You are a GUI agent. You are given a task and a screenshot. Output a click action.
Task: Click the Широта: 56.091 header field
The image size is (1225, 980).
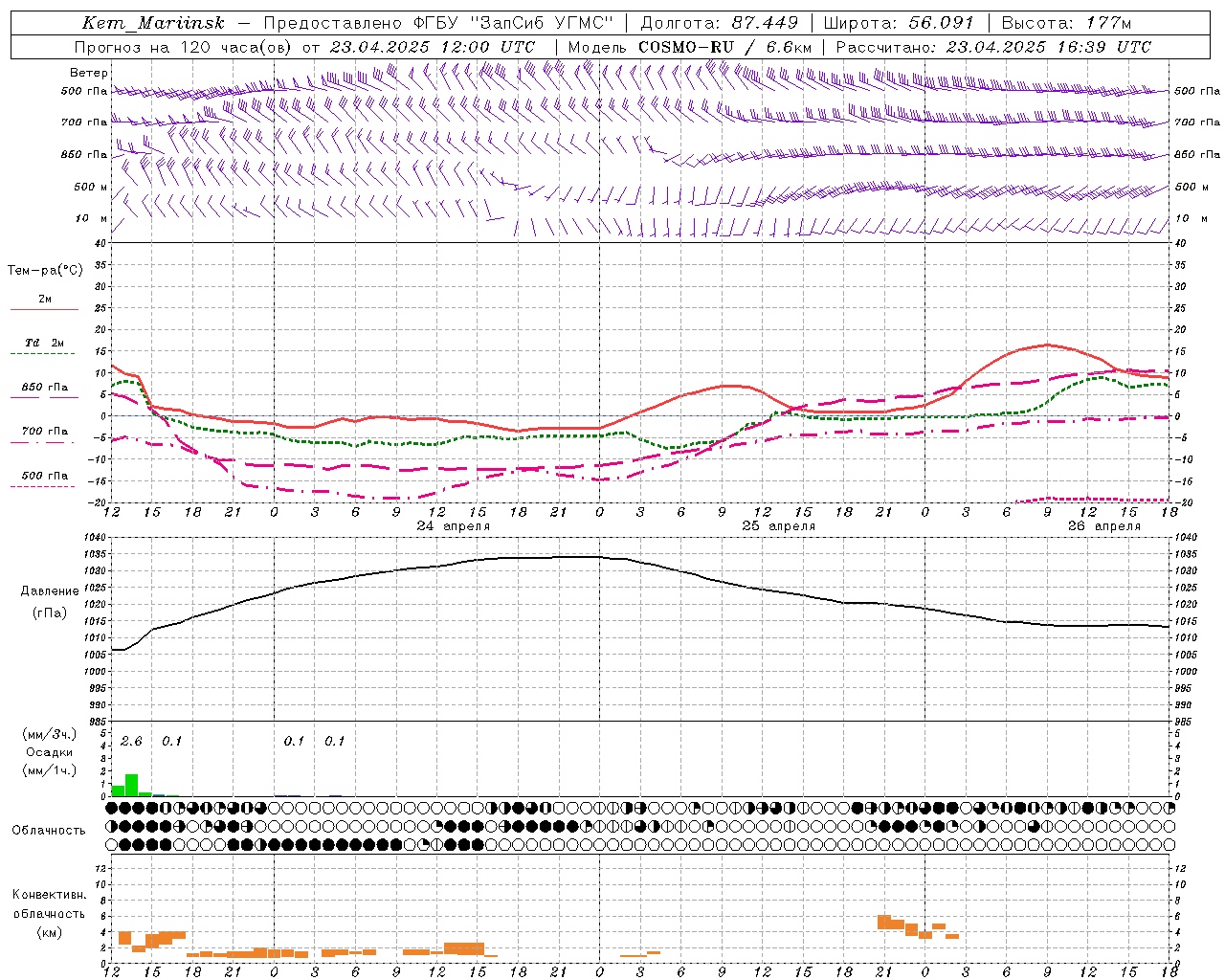[x=899, y=23]
